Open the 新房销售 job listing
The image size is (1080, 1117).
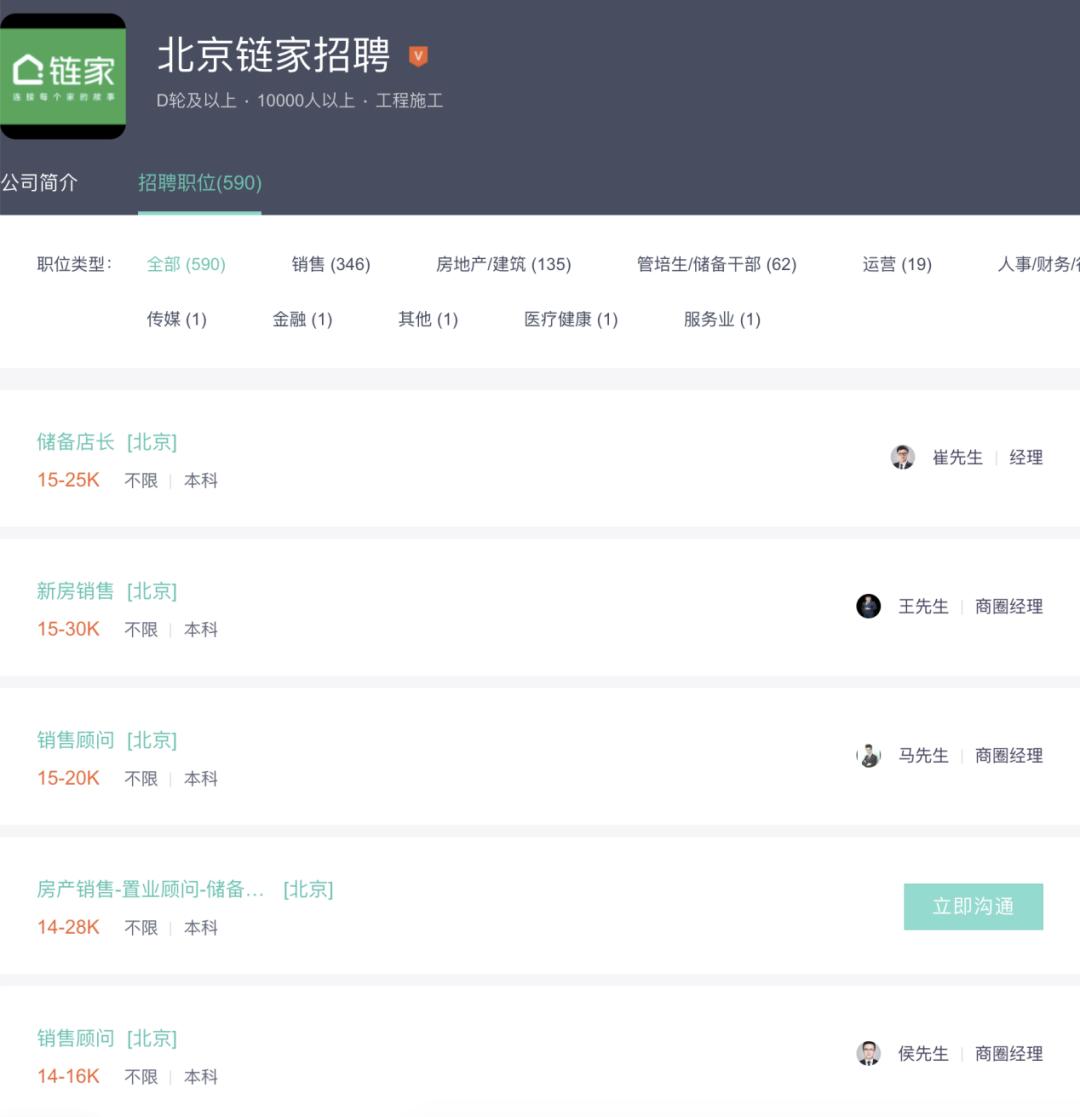pyautogui.click(x=78, y=591)
